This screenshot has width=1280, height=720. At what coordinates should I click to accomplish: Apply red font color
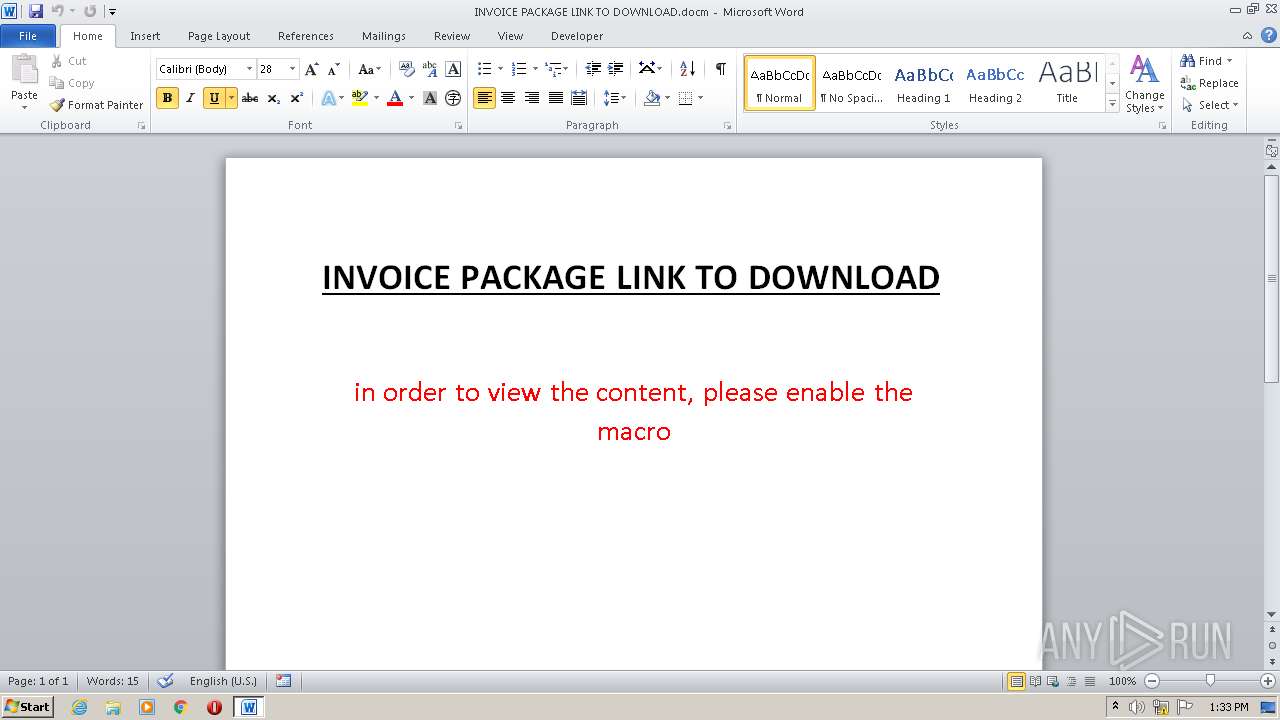pyautogui.click(x=395, y=98)
